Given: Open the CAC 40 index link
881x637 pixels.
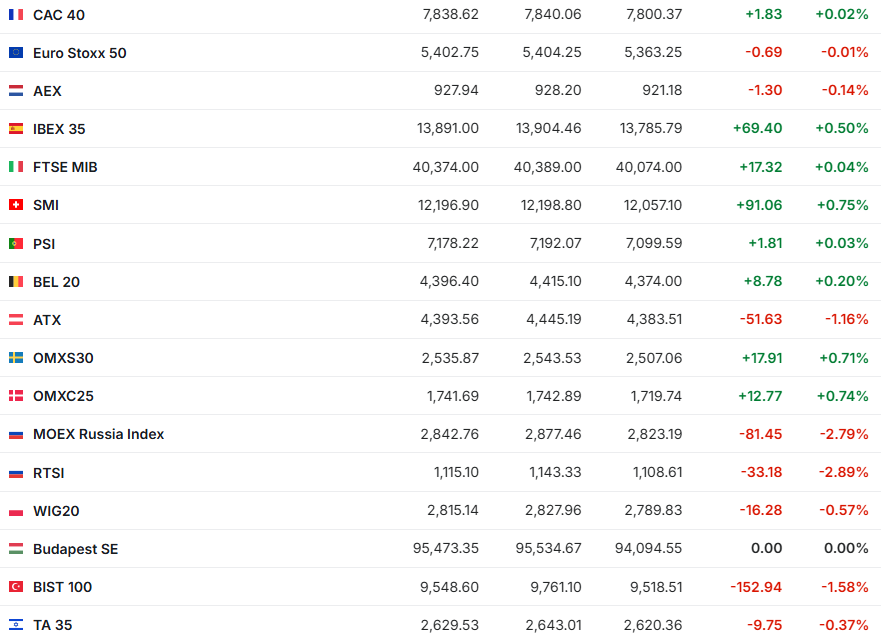Looking at the screenshot, I should point(59,14).
